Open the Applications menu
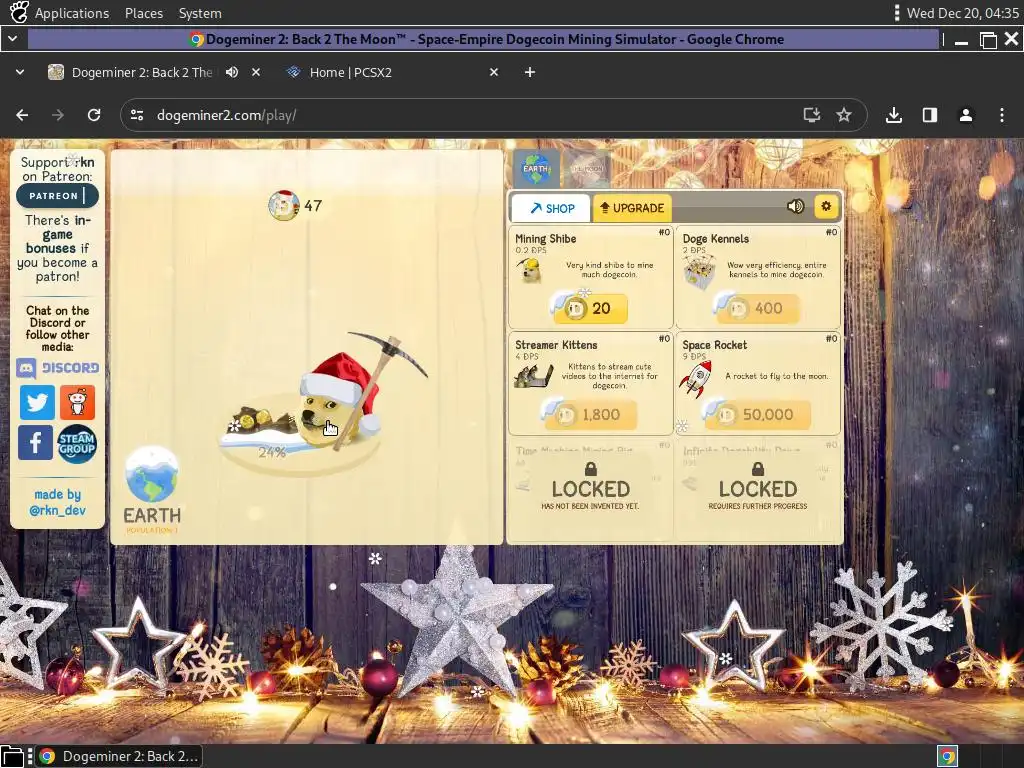The height and width of the screenshot is (768, 1024). 72,13
